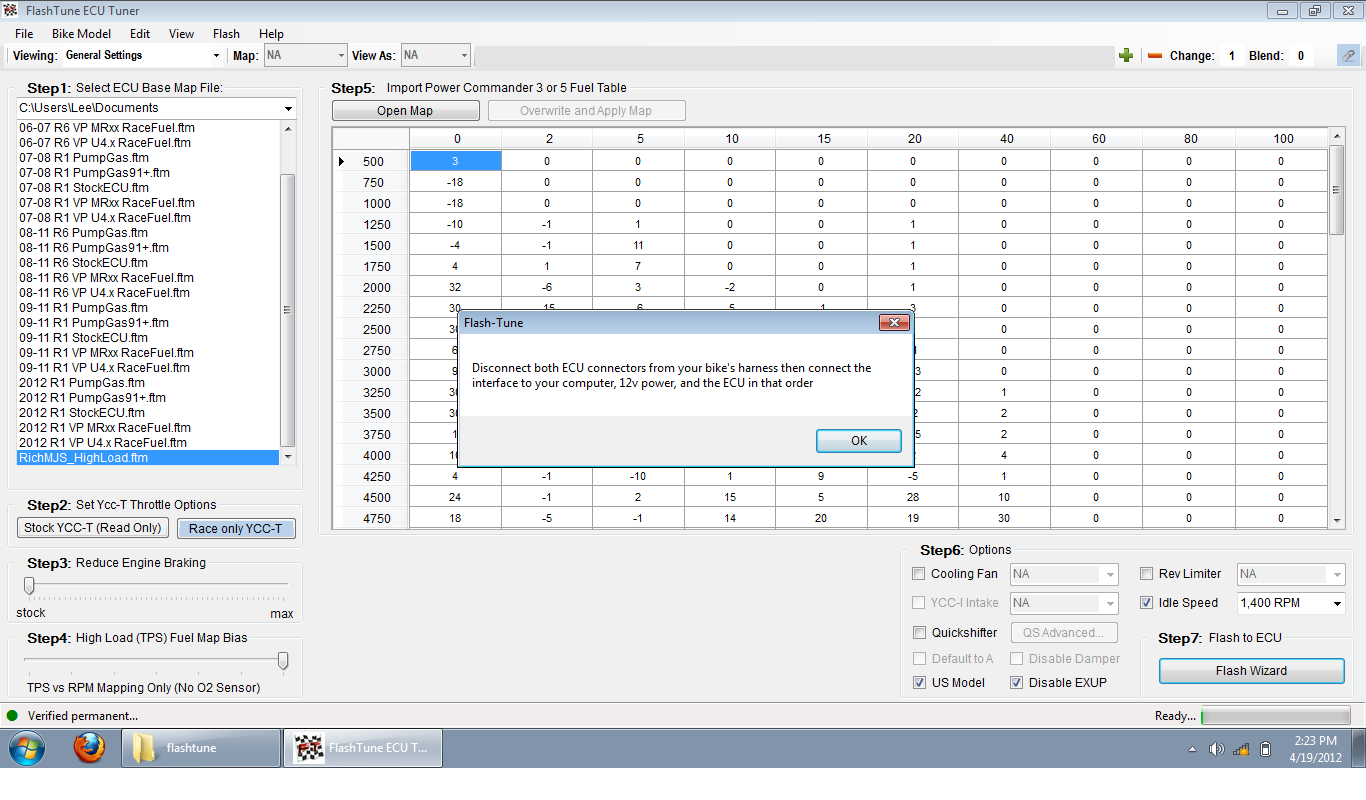Select 07-08 R1 StockECU.ftm map file
The height and width of the screenshot is (800, 1366).
84,188
